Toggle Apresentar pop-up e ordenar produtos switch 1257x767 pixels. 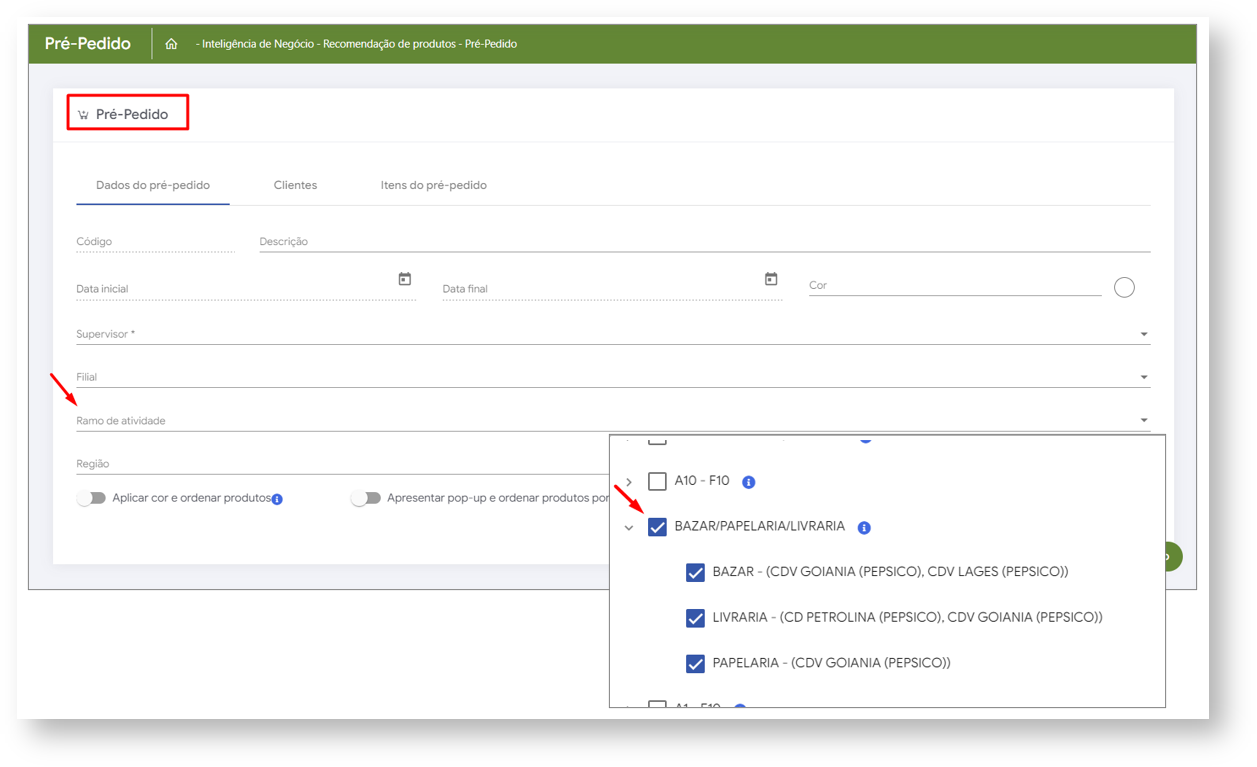pyautogui.click(x=365, y=498)
